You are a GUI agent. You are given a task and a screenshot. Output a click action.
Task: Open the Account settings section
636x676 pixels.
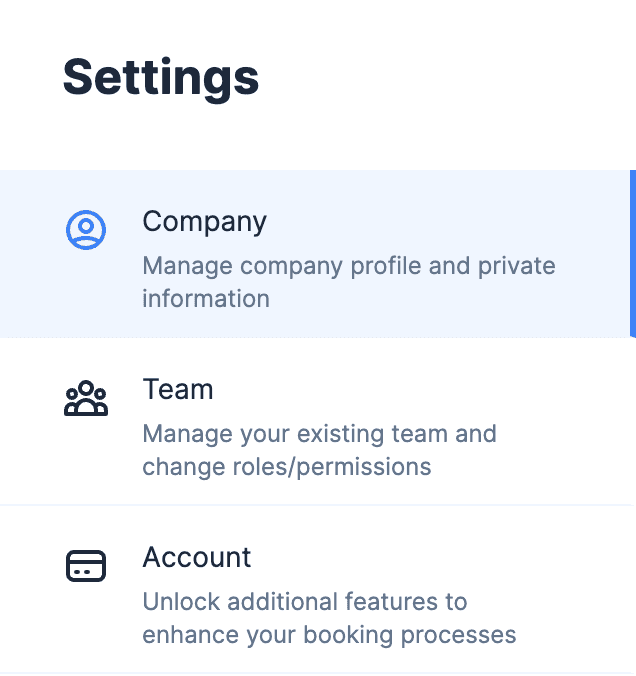318,589
